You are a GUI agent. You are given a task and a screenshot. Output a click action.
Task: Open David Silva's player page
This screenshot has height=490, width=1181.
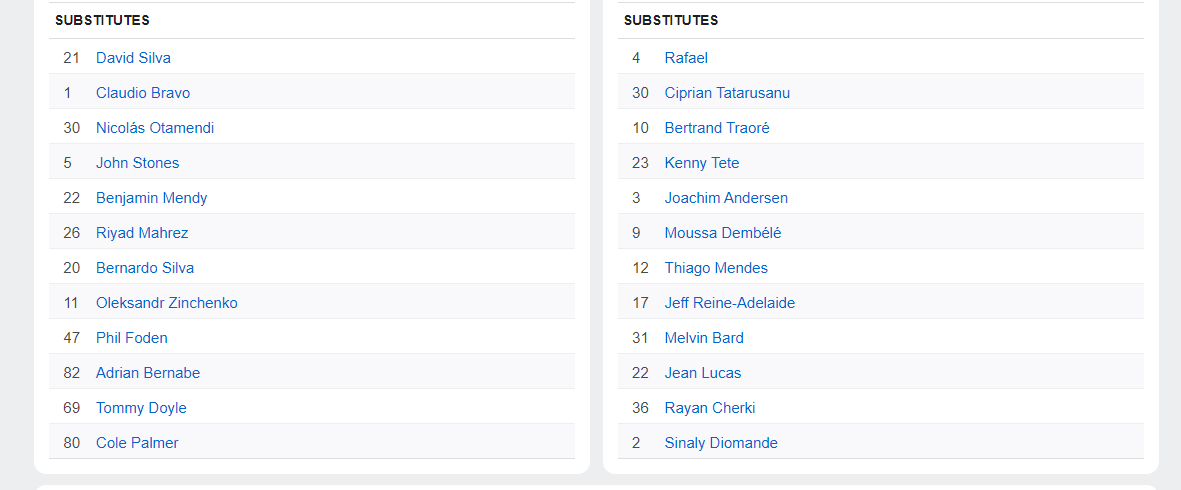133,58
